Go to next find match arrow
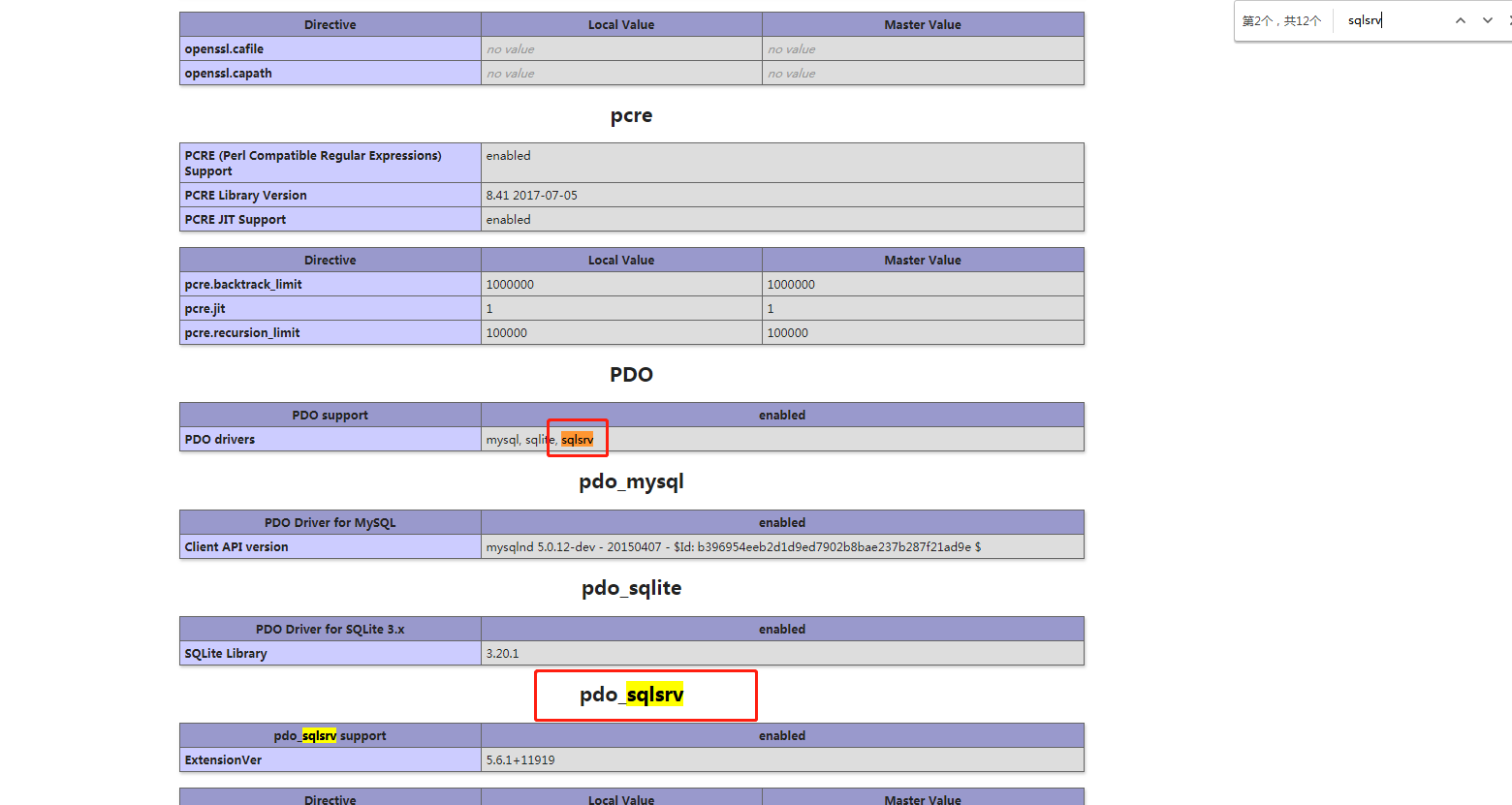This screenshot has width=1512, height=805. 1488,20
